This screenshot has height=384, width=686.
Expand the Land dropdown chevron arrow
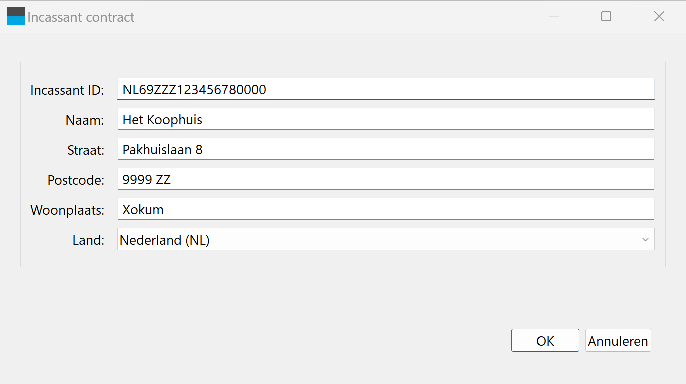(x=645, y=240)
